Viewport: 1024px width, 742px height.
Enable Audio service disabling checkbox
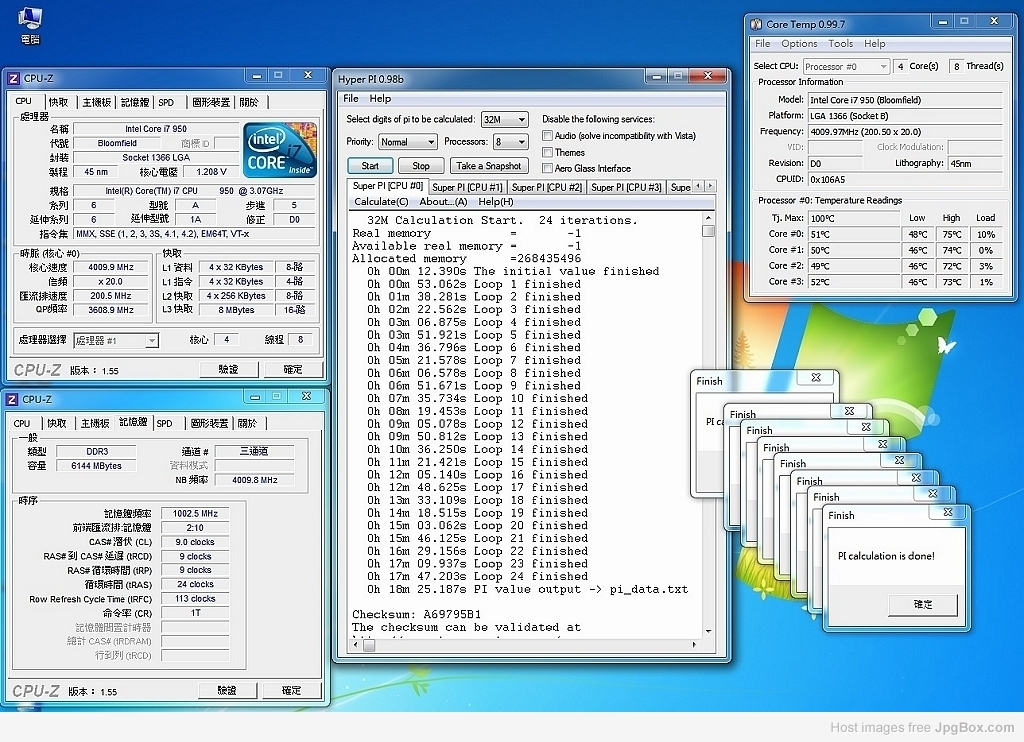547,136
